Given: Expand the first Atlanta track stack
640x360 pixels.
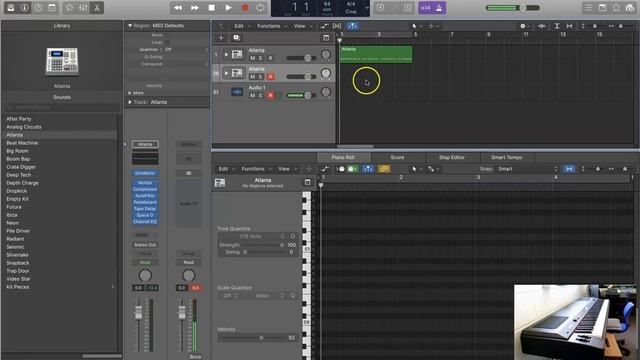Looking at the screenshot, I should [x=226, y=54].
